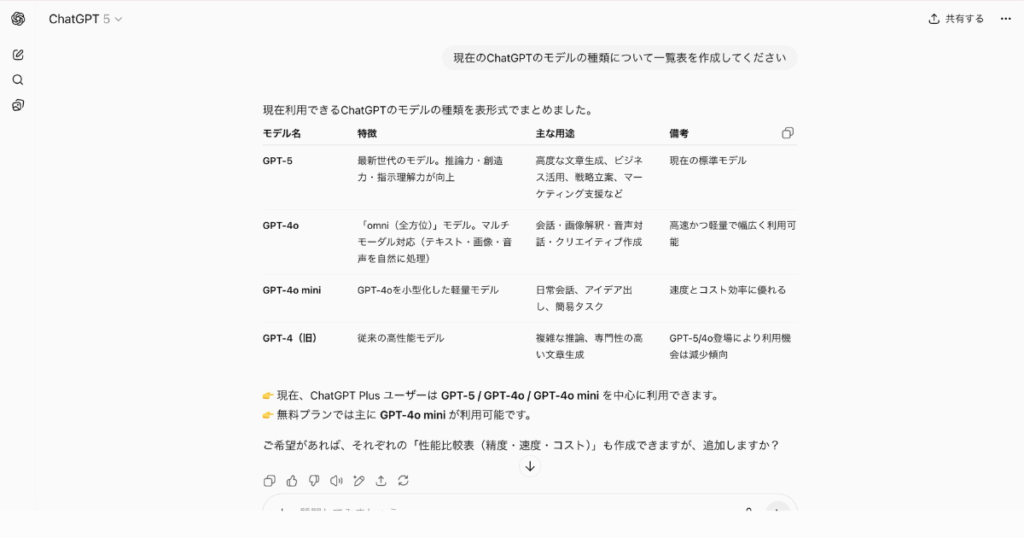Click the ChatGPT logo icon

pos(18,19)
